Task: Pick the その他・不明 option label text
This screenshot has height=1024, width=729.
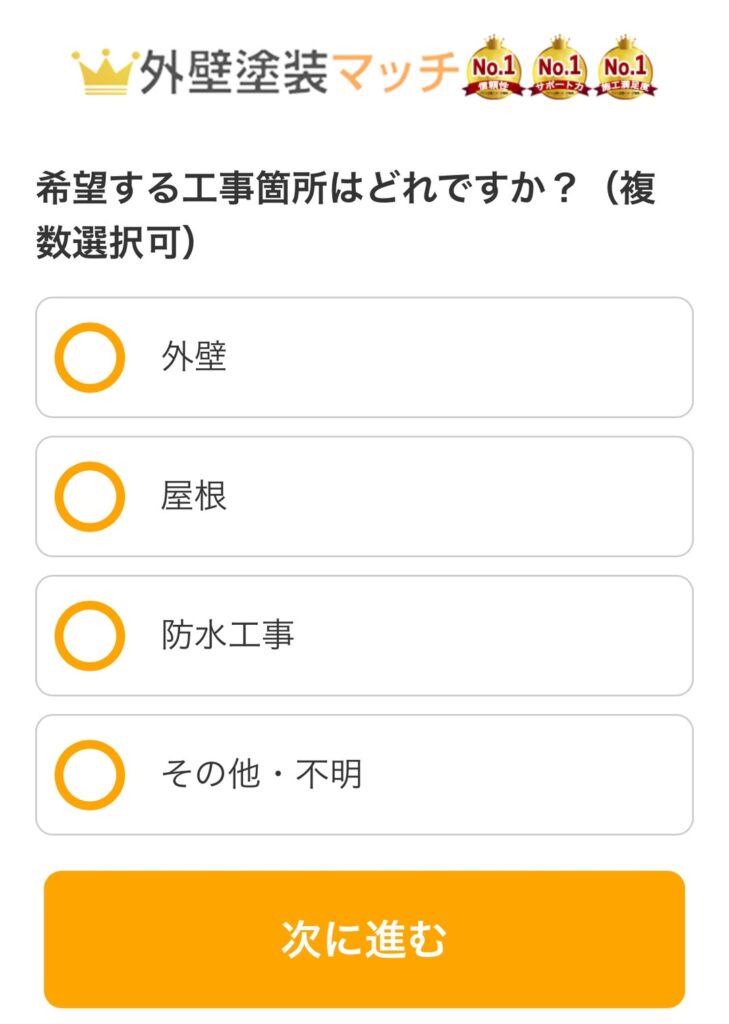Action: tap(261, 774)
